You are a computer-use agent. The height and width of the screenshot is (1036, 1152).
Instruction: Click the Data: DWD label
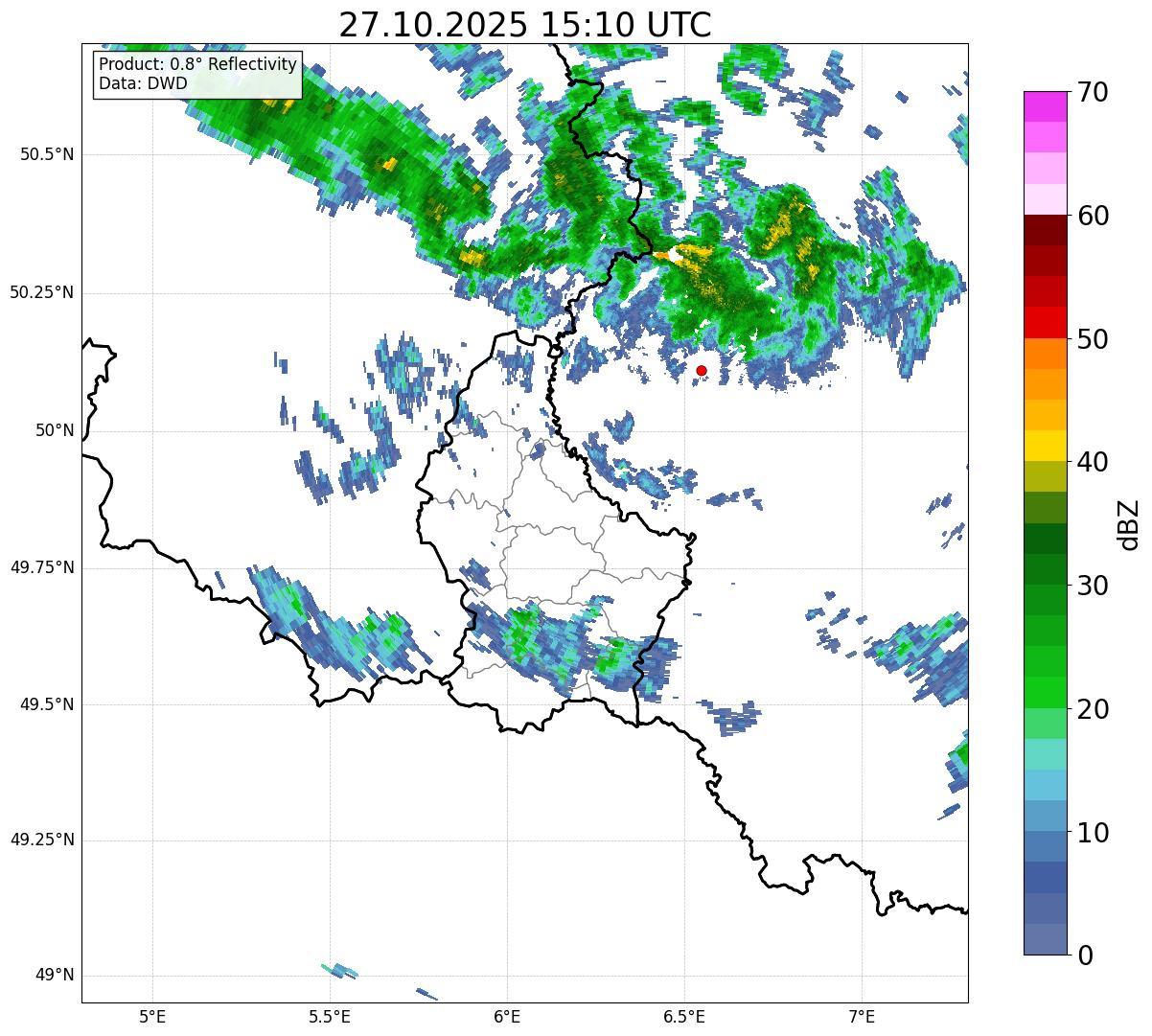pos(143,83)
